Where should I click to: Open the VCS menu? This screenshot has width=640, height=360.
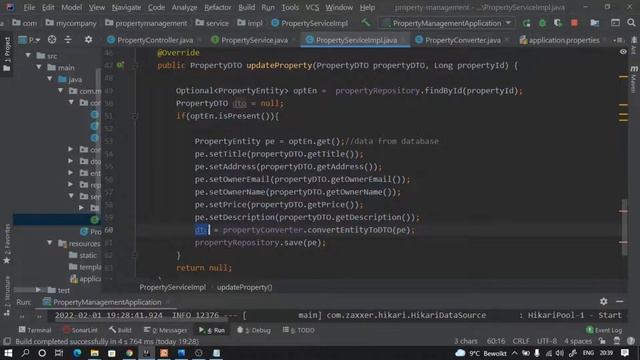click(x=312, y=7)
